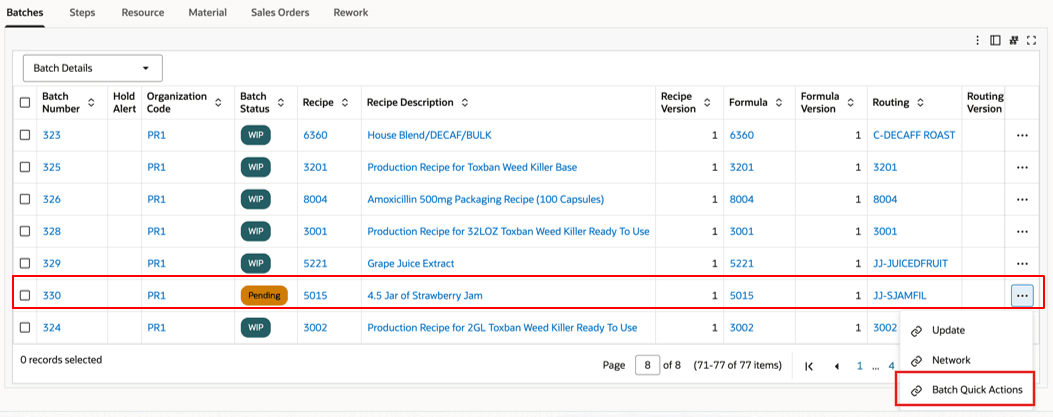Open routing C-DECAFF ROAST link
Image resolution: width=1053 pixels, height=417 pixels.
(914, 135)
